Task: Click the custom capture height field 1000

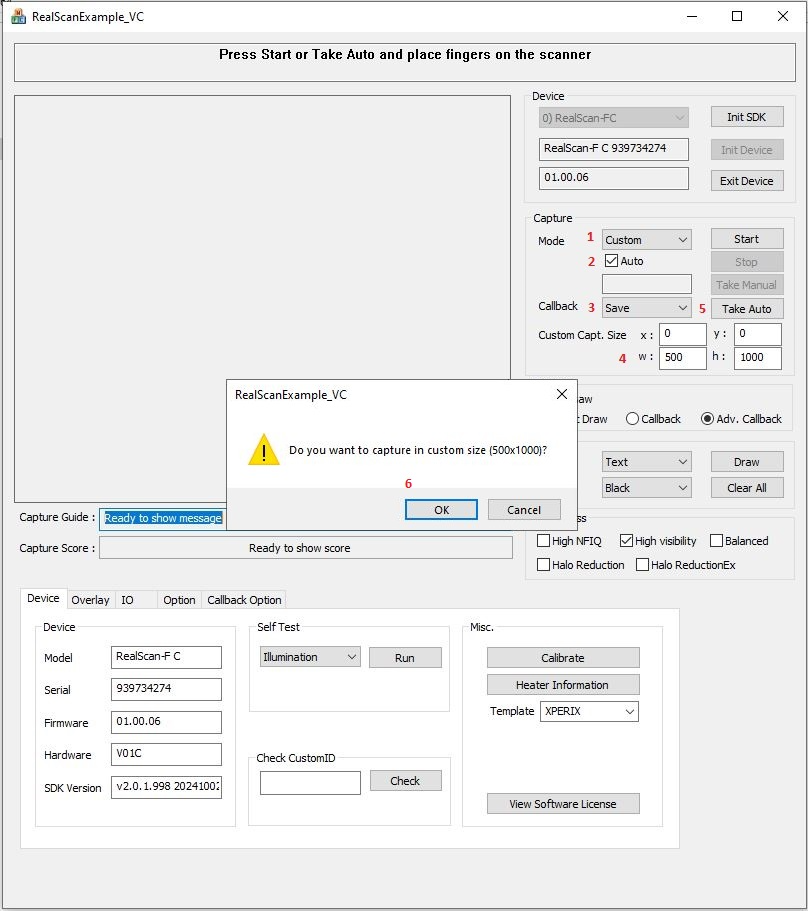Action: [757, 358]
